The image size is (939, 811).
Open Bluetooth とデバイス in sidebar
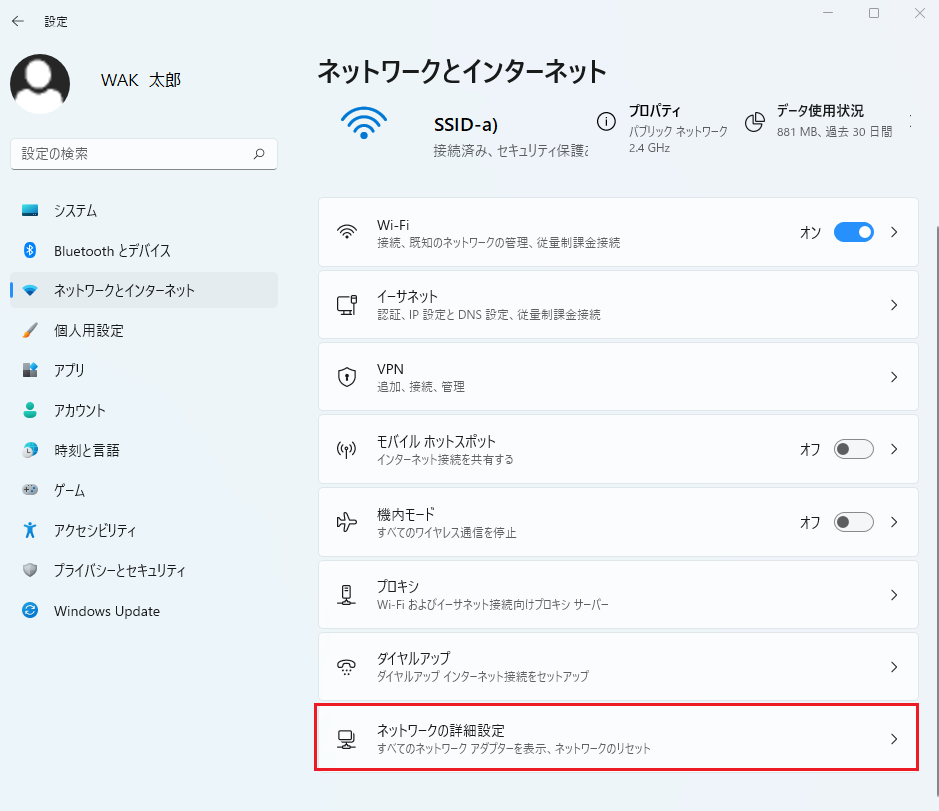(x=144, y=250)
